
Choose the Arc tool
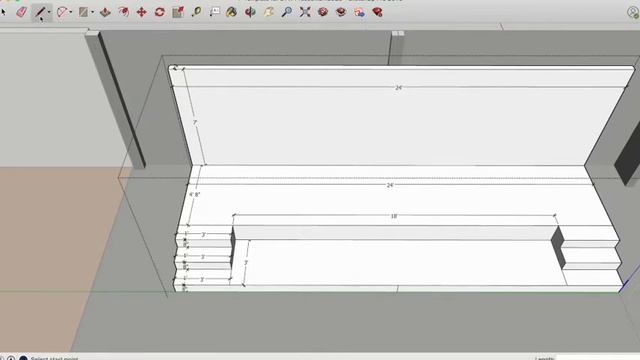pos(62,12)
